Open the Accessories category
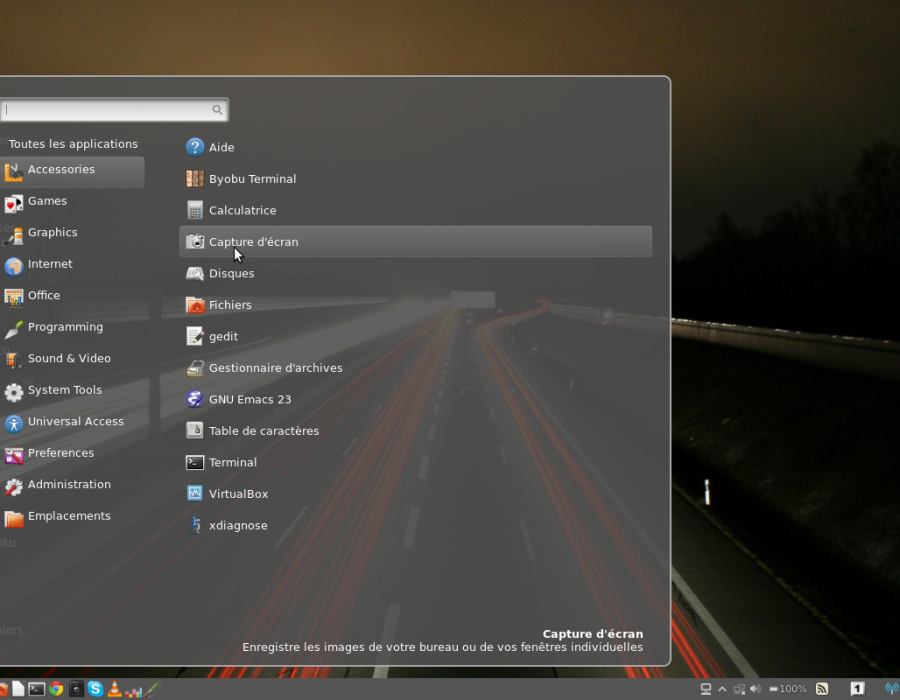The height and width of the screenshot is (700, 900). 72,171
